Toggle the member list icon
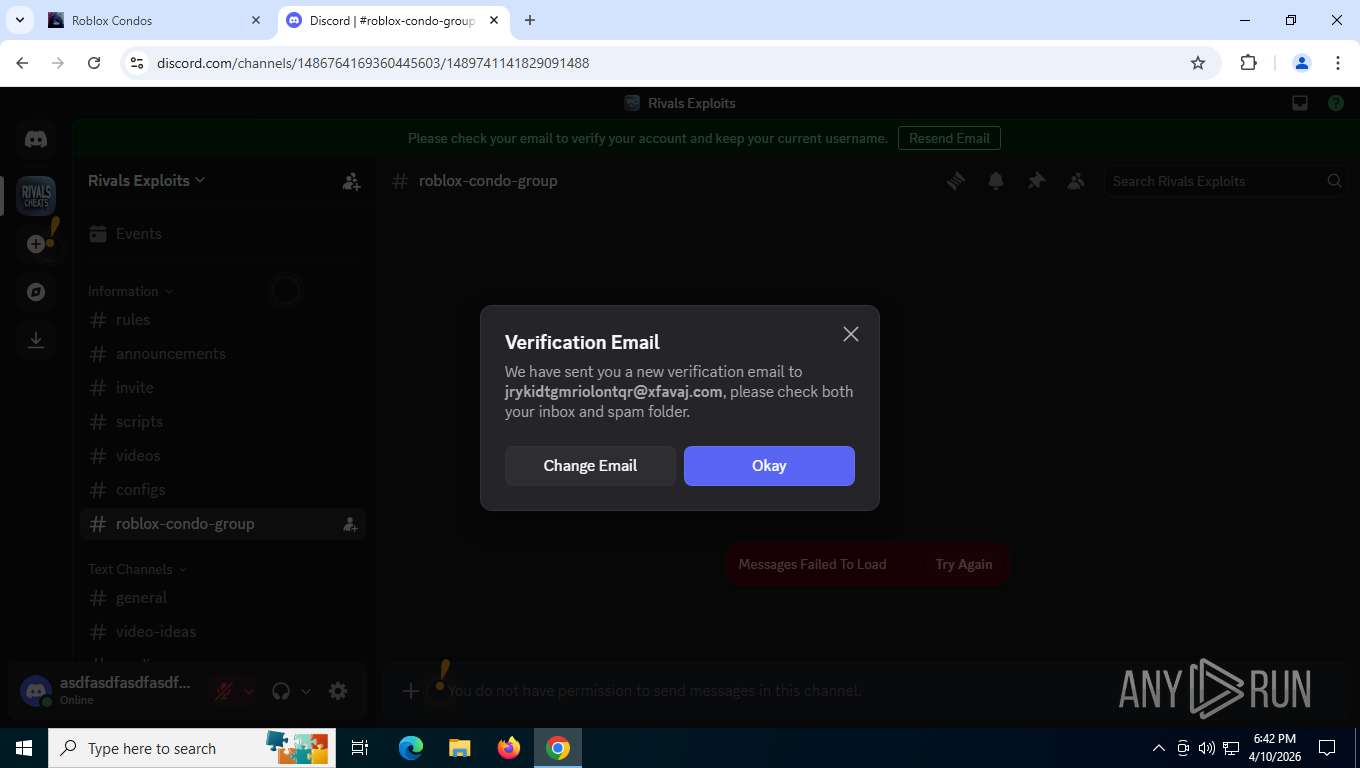 [x=1076, y=181]
